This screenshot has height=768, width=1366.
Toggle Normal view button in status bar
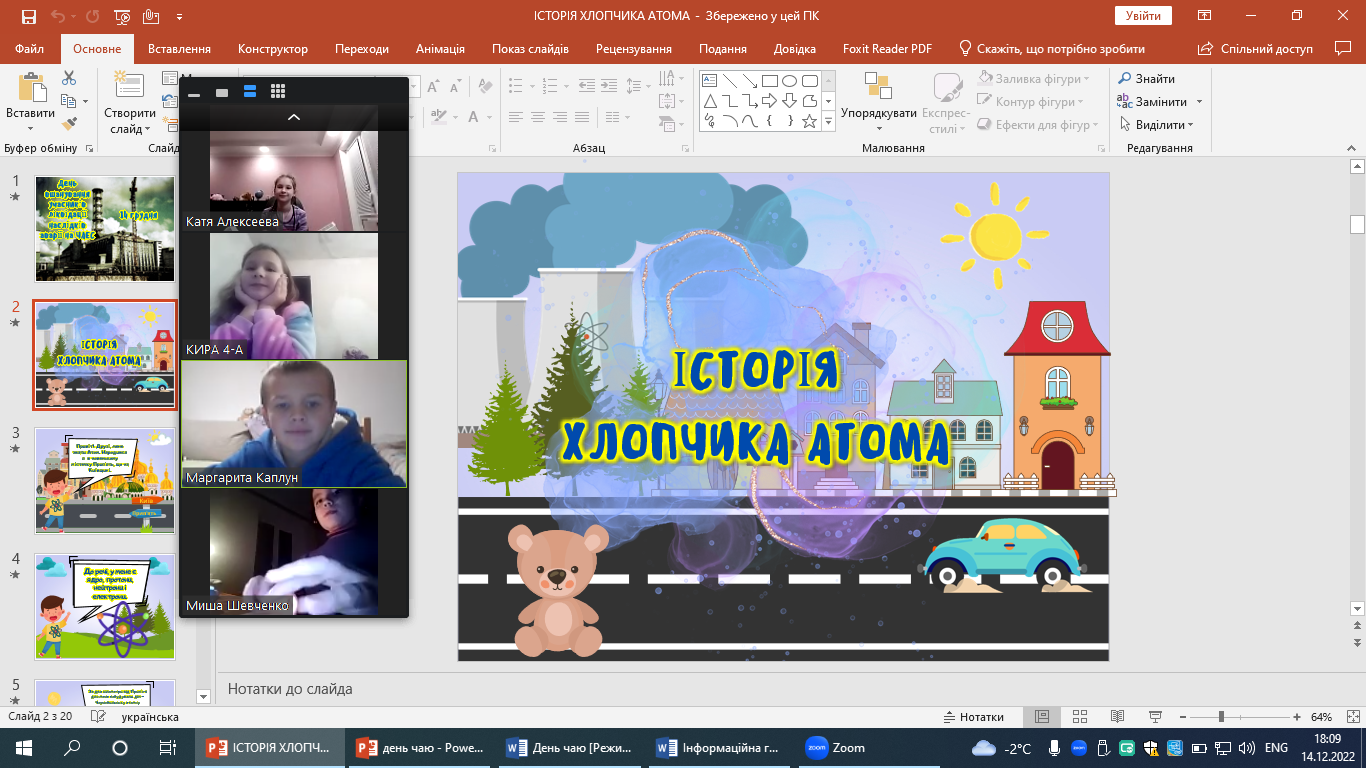click(x=1042, y=717)
